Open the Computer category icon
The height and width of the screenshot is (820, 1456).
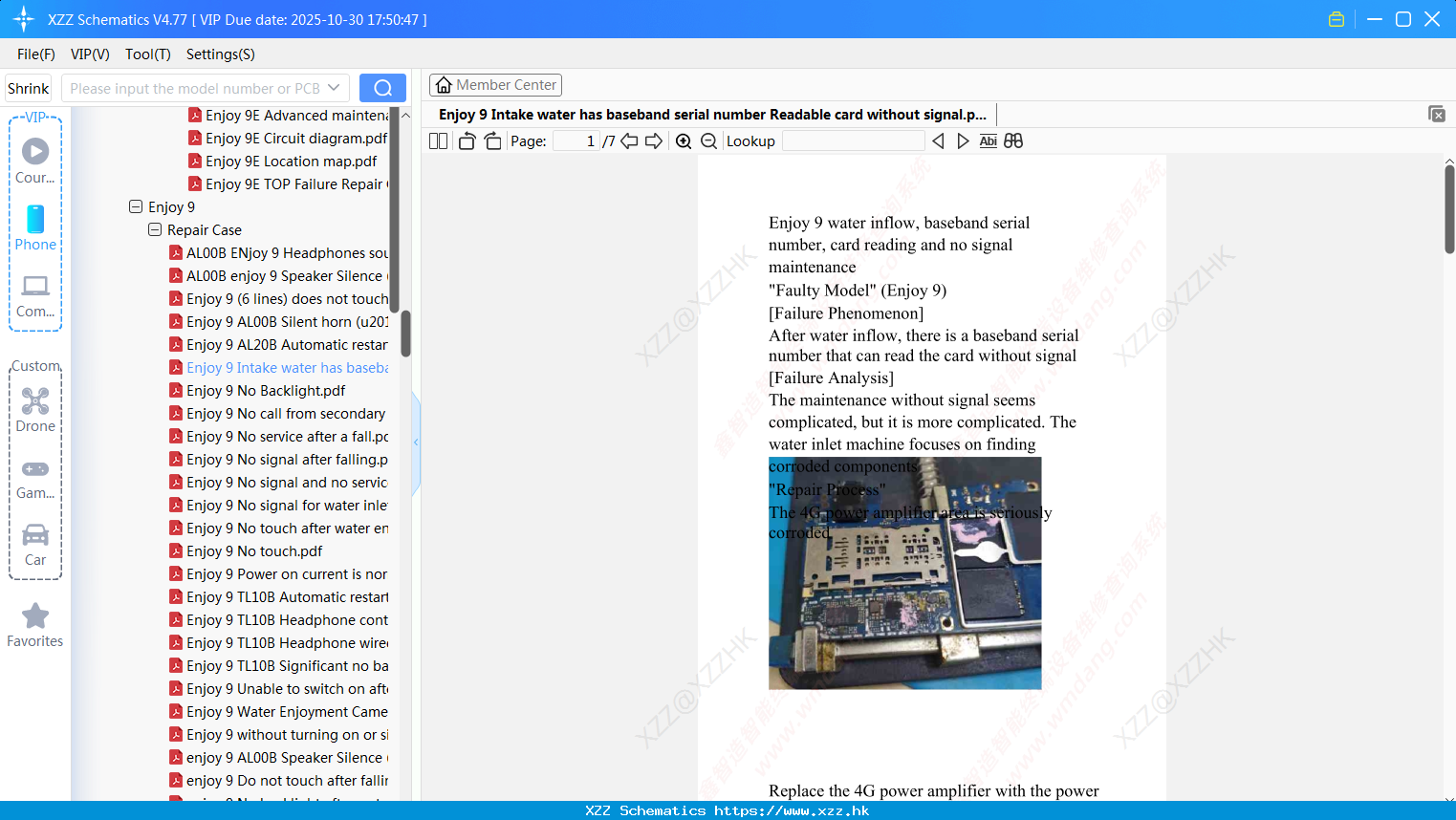point(35,295)
